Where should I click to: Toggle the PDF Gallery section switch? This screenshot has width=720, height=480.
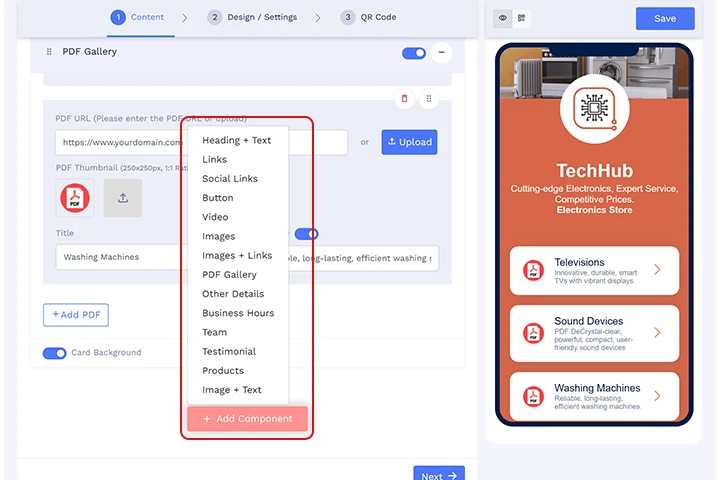(x=414, y=53)
